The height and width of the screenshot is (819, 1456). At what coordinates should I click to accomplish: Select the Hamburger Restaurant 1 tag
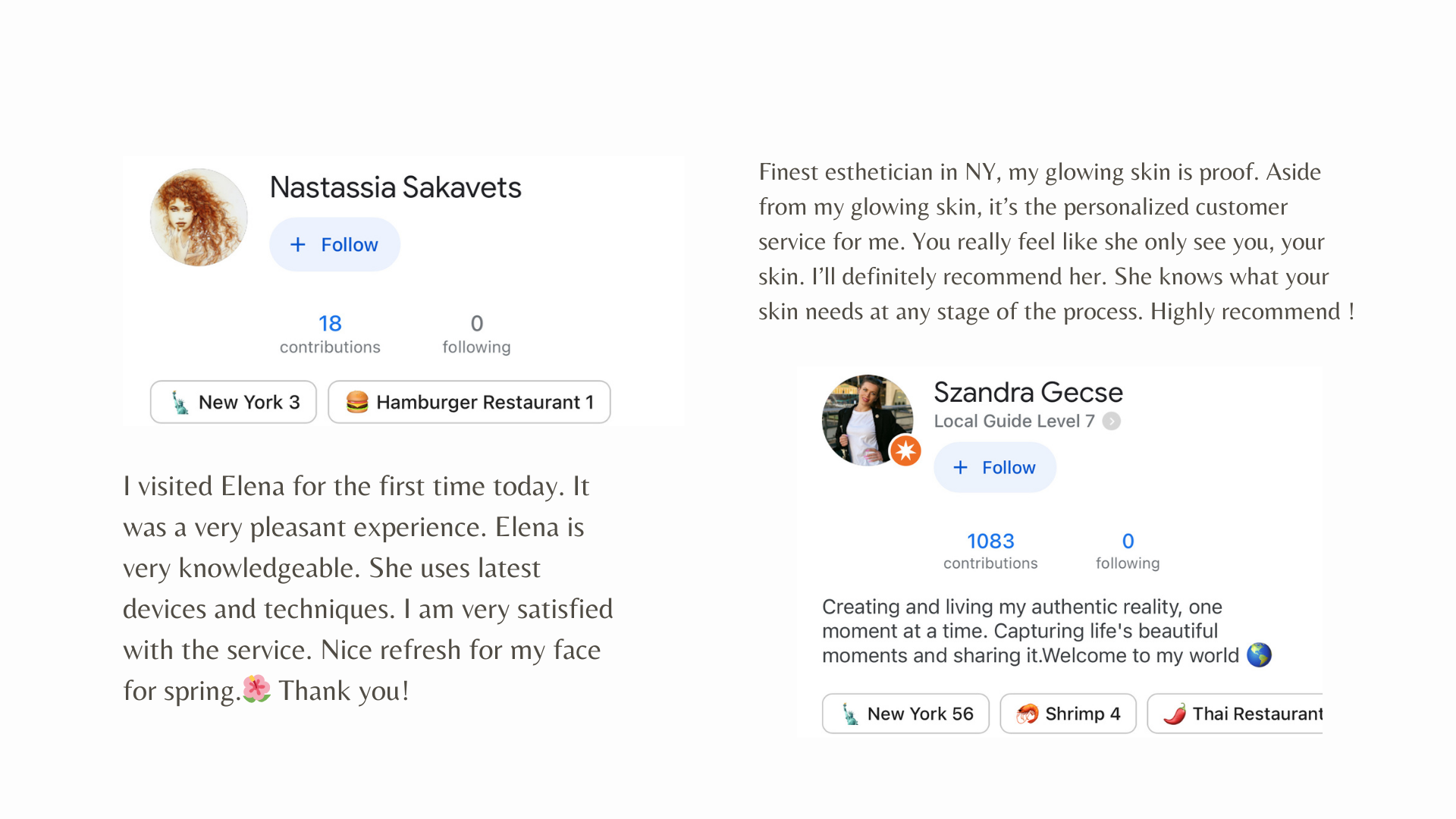point(469,402)
